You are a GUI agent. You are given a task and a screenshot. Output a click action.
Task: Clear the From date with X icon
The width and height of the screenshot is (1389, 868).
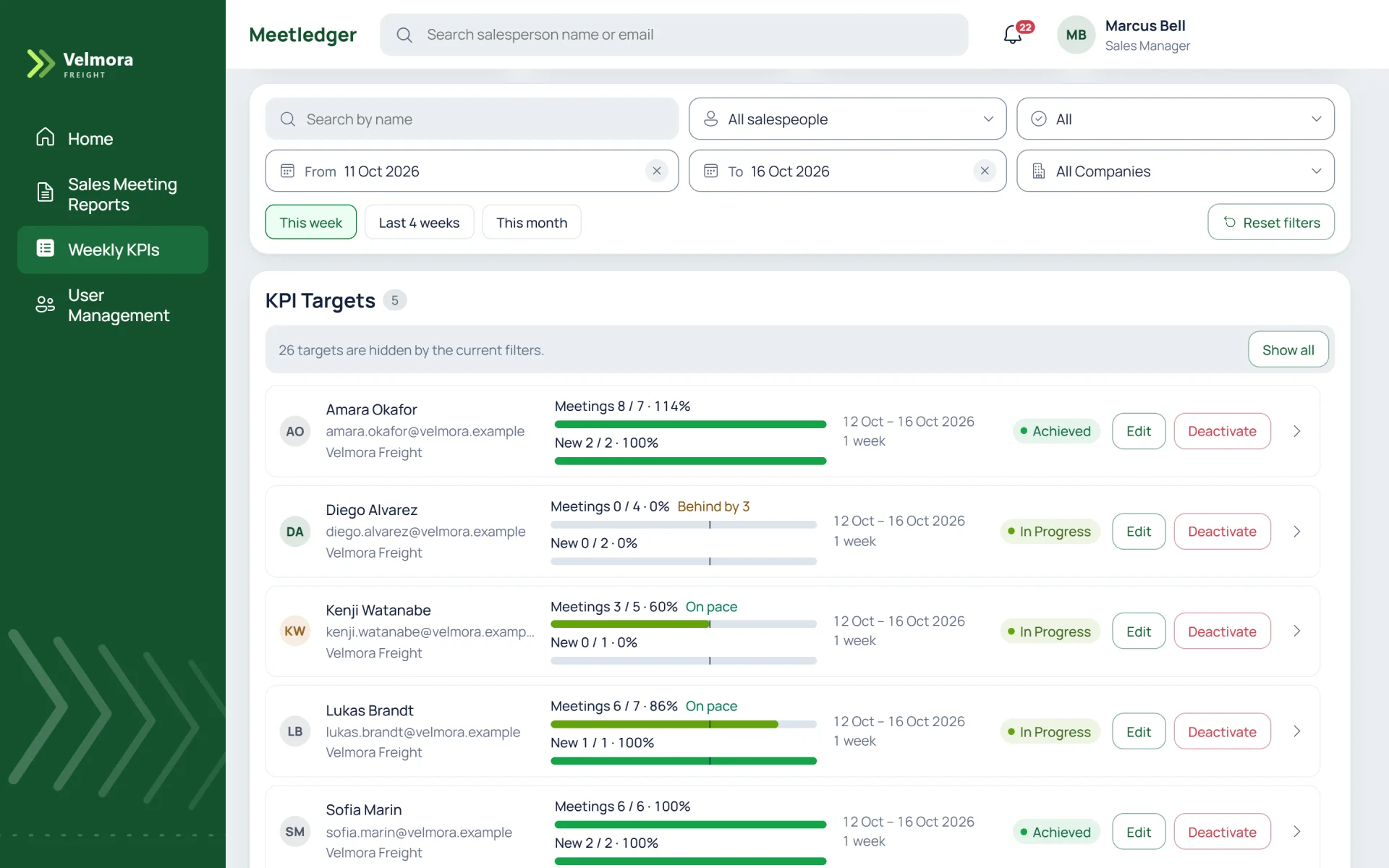tap(656, 171)
